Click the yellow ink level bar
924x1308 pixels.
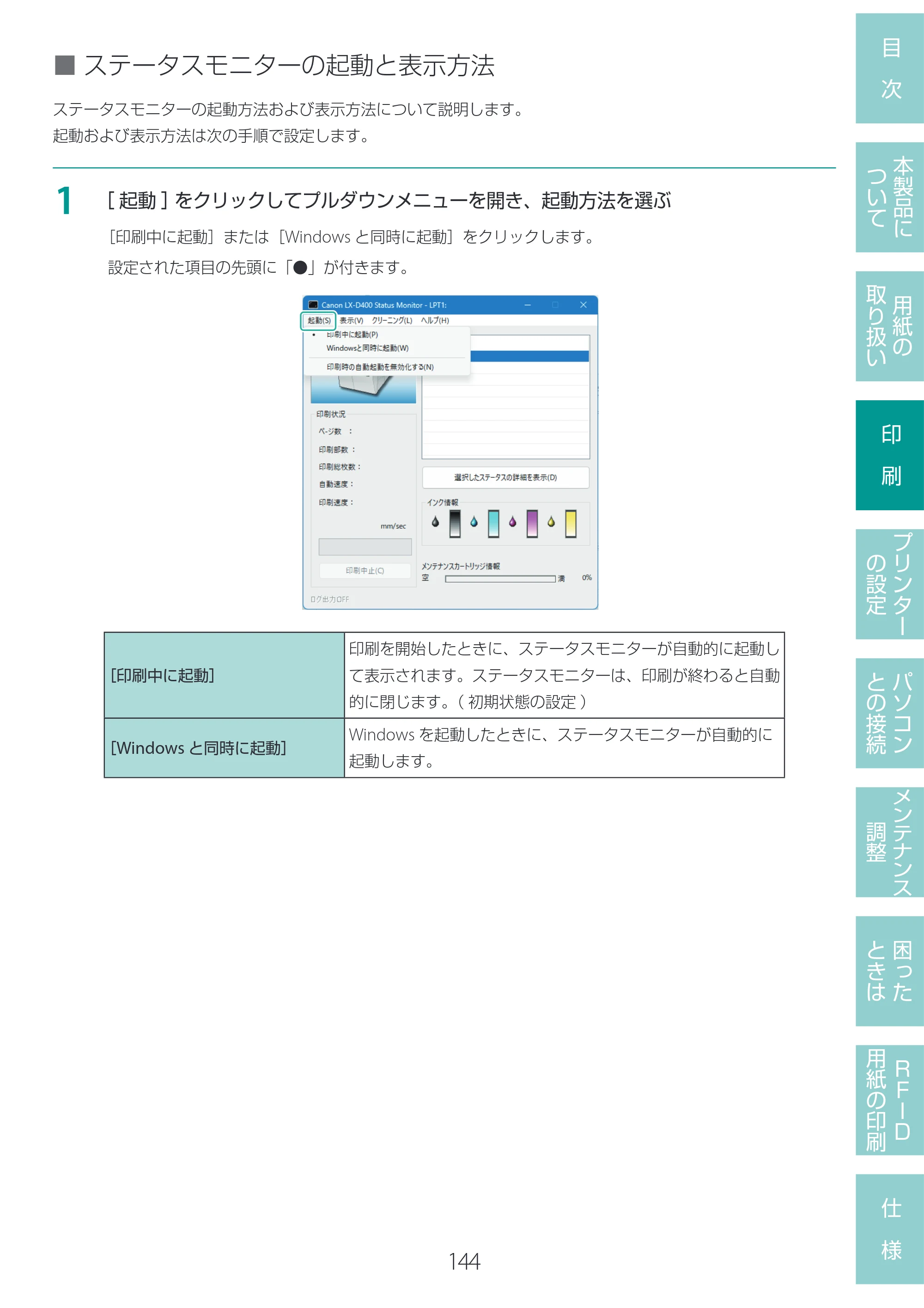[x=571, y=524]
